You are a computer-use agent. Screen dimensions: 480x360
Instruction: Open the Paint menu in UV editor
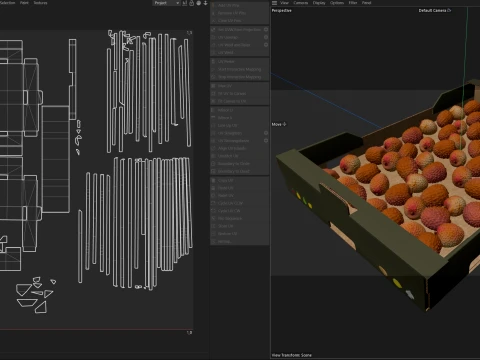click(x=24, y=3)
